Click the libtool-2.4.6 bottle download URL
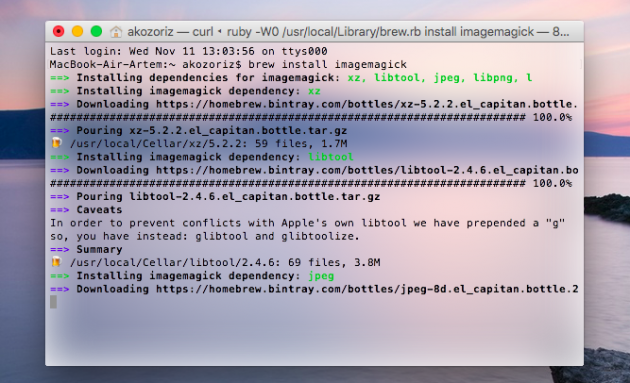The height and width of the screenshot is (383, 630). click(367, 170)
